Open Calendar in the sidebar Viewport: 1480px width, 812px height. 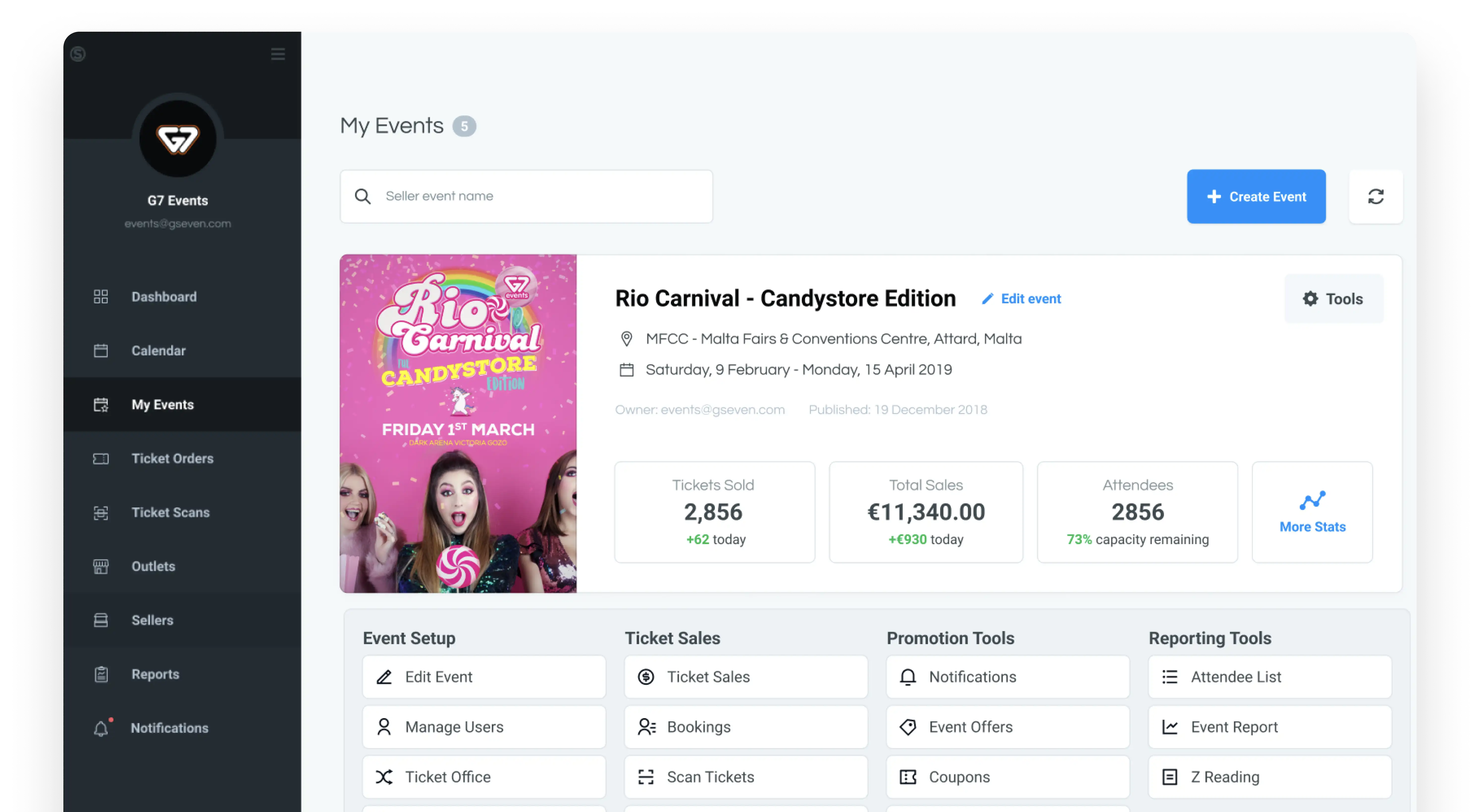[182, 351]
